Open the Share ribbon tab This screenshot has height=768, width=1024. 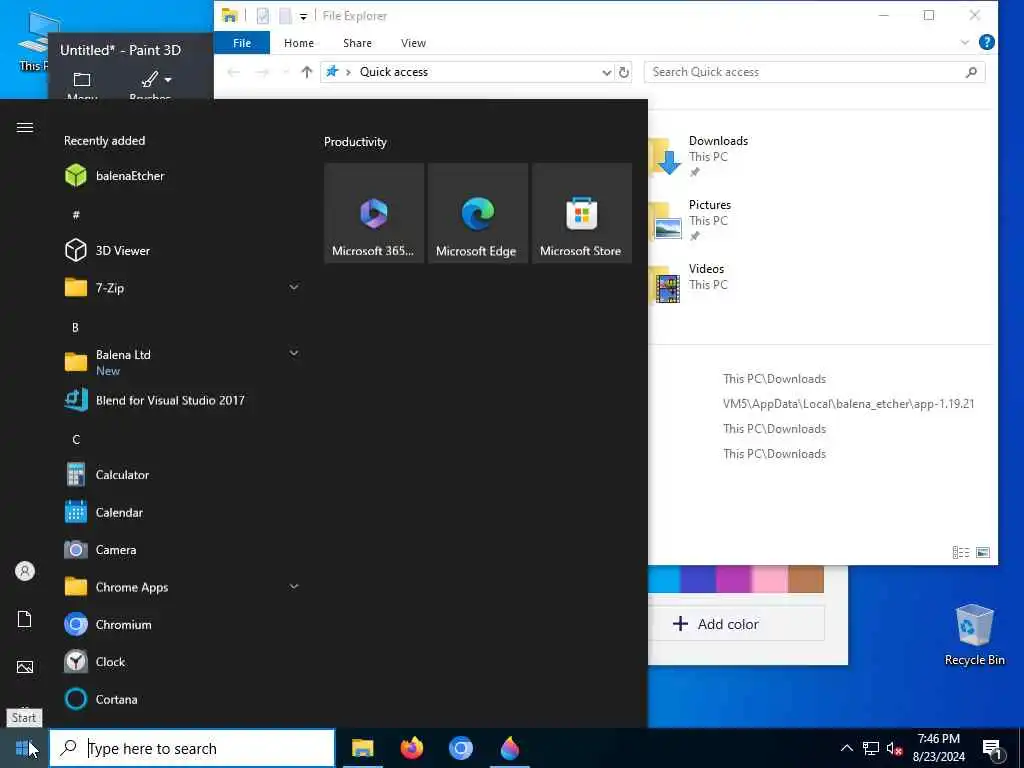click(357, 43)
